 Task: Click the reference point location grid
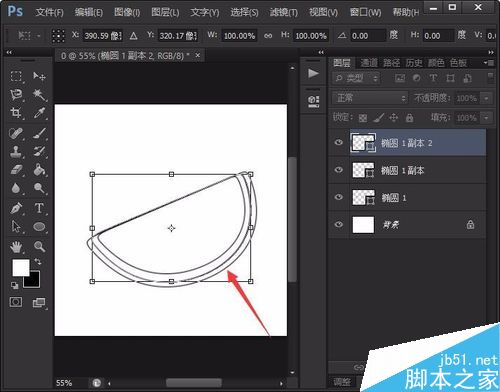(58, 35)
